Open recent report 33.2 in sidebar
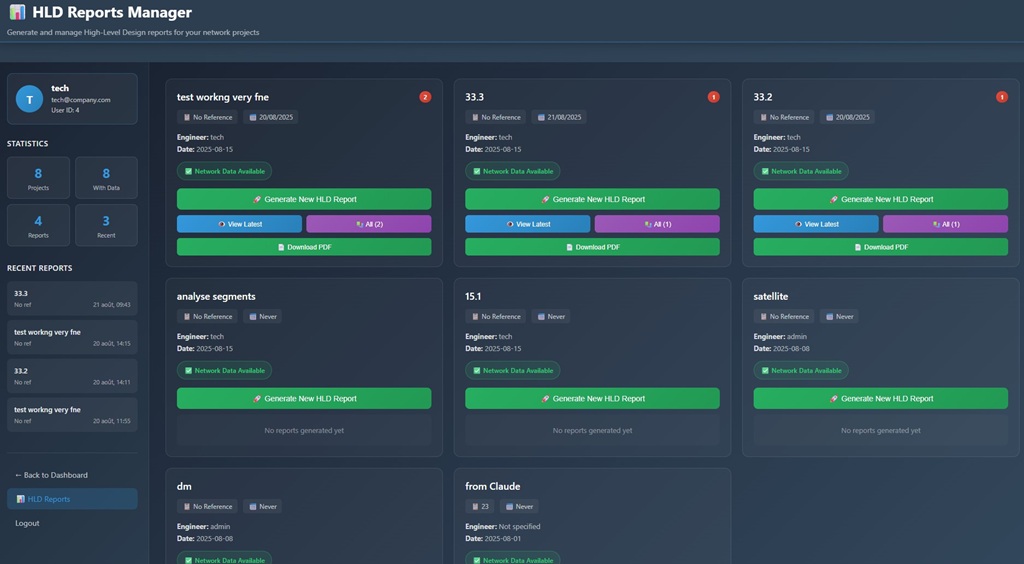 click(72, 376)
